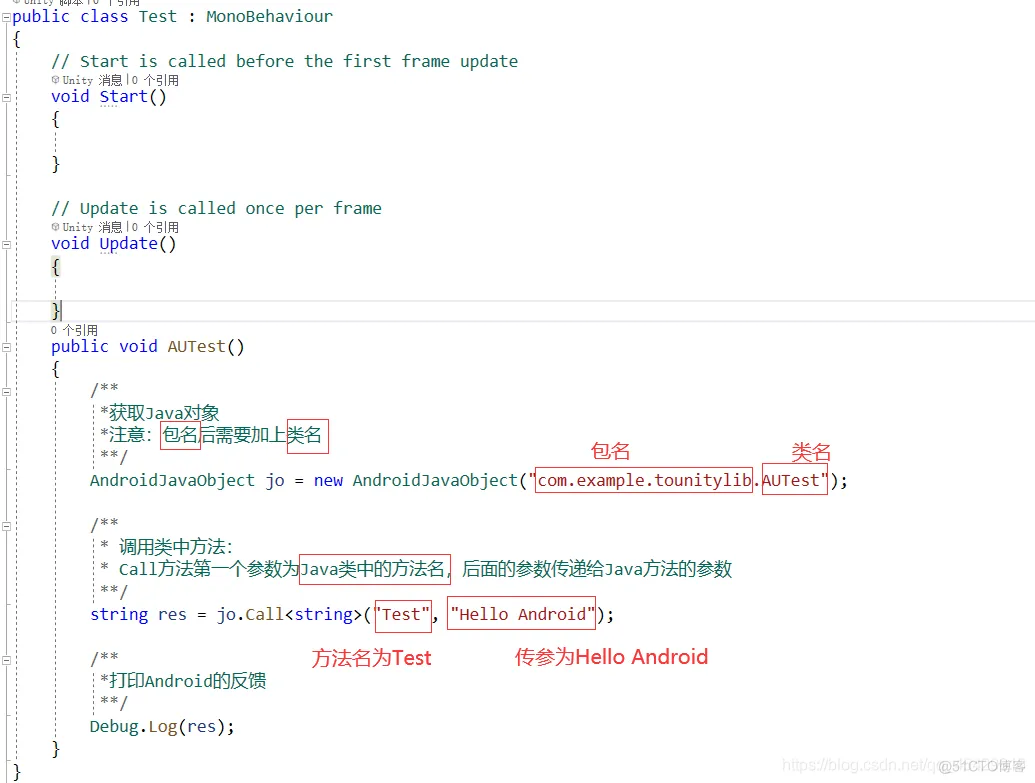1035x783 pixels.
Task: Fold the 打印Android的反馈 comment block
Action: click(x=6, y=661)
